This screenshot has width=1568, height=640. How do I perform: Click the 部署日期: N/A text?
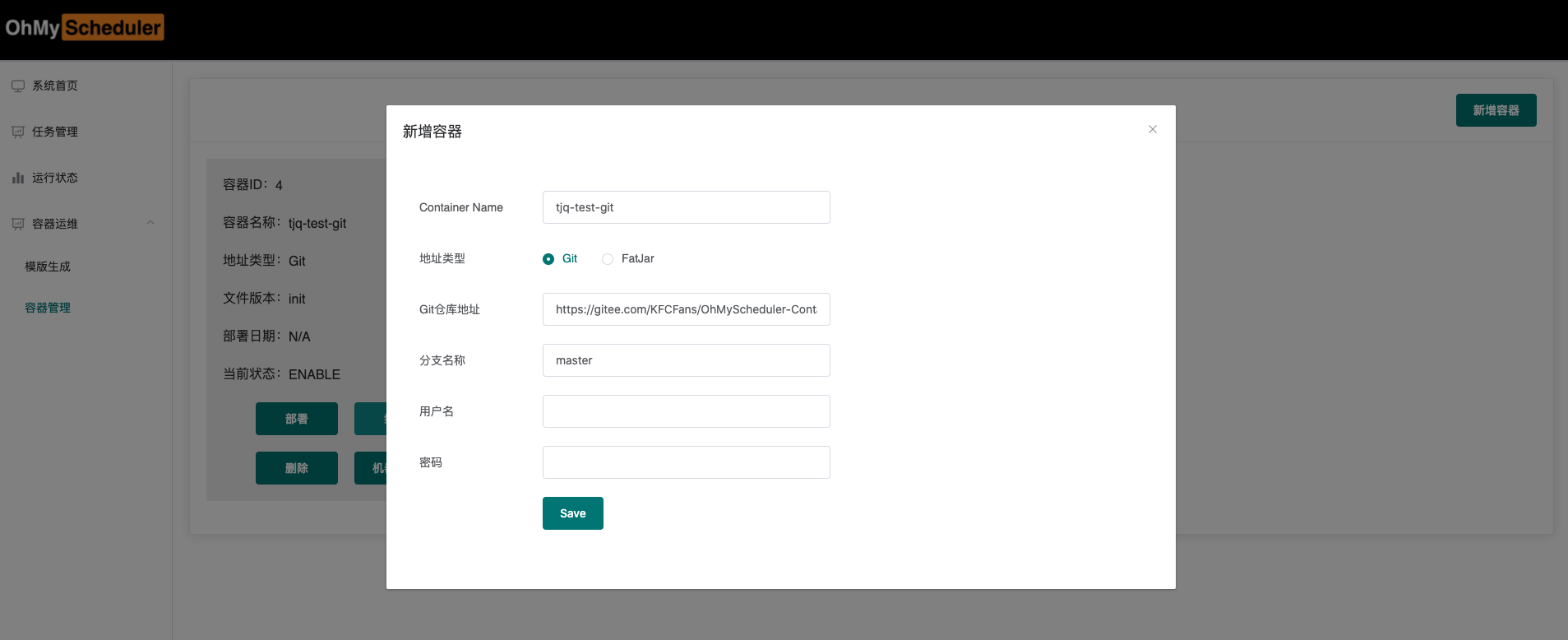pos(266,336)
